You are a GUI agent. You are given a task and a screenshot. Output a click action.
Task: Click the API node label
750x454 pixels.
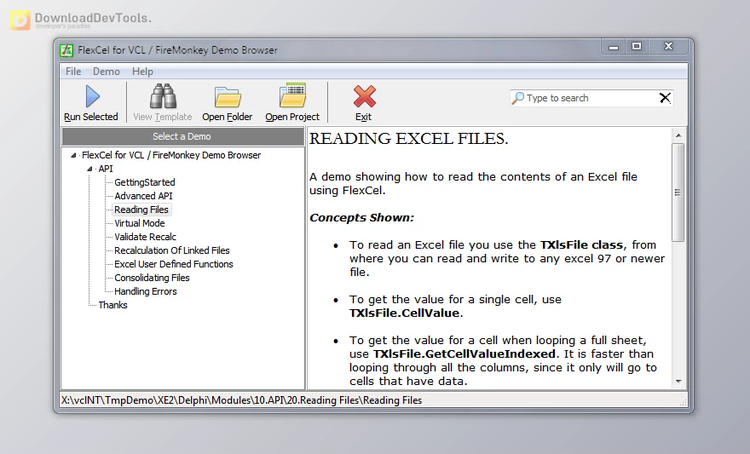[x=106, y=169]
